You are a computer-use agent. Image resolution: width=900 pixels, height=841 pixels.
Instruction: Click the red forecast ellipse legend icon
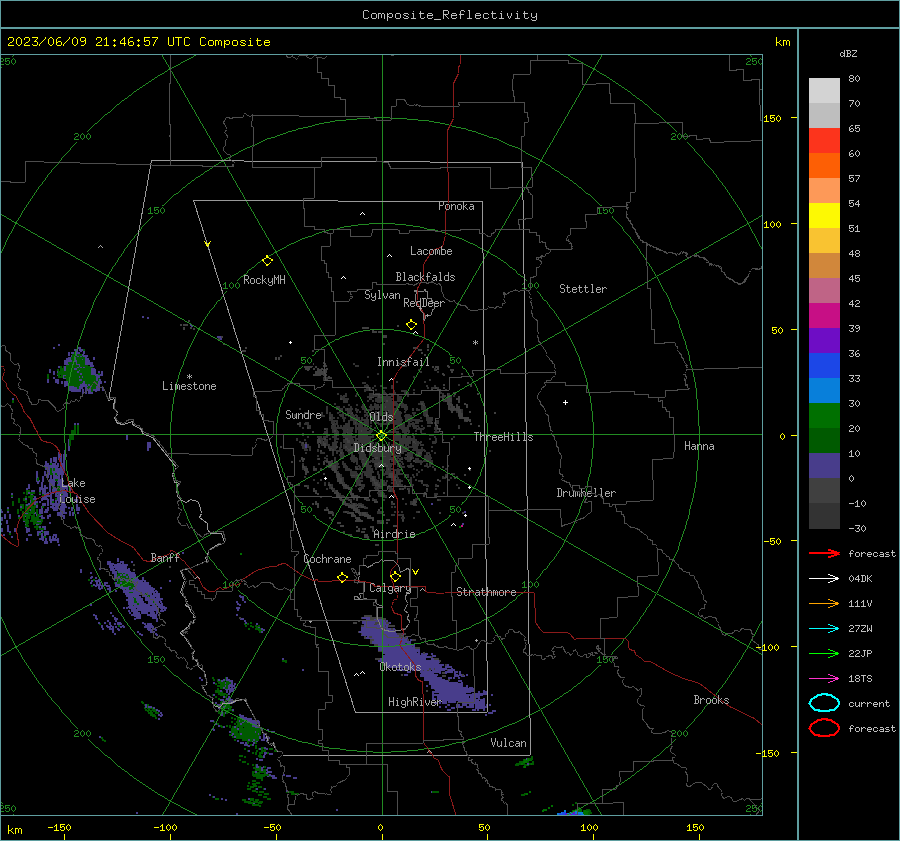click(x=824, y=728)
